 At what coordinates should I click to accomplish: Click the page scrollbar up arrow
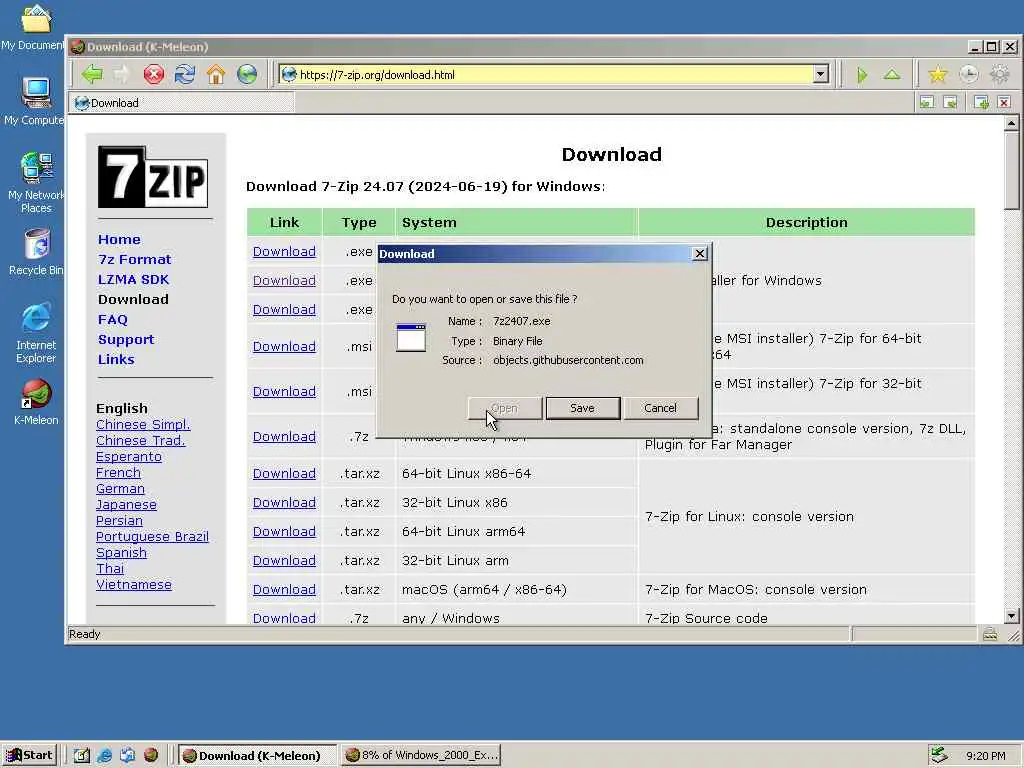click(1011, 123)
